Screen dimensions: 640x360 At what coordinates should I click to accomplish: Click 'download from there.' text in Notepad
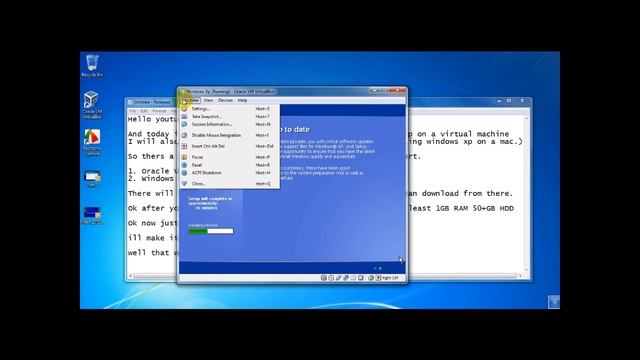pyautogui.click(x=467, y=193)
